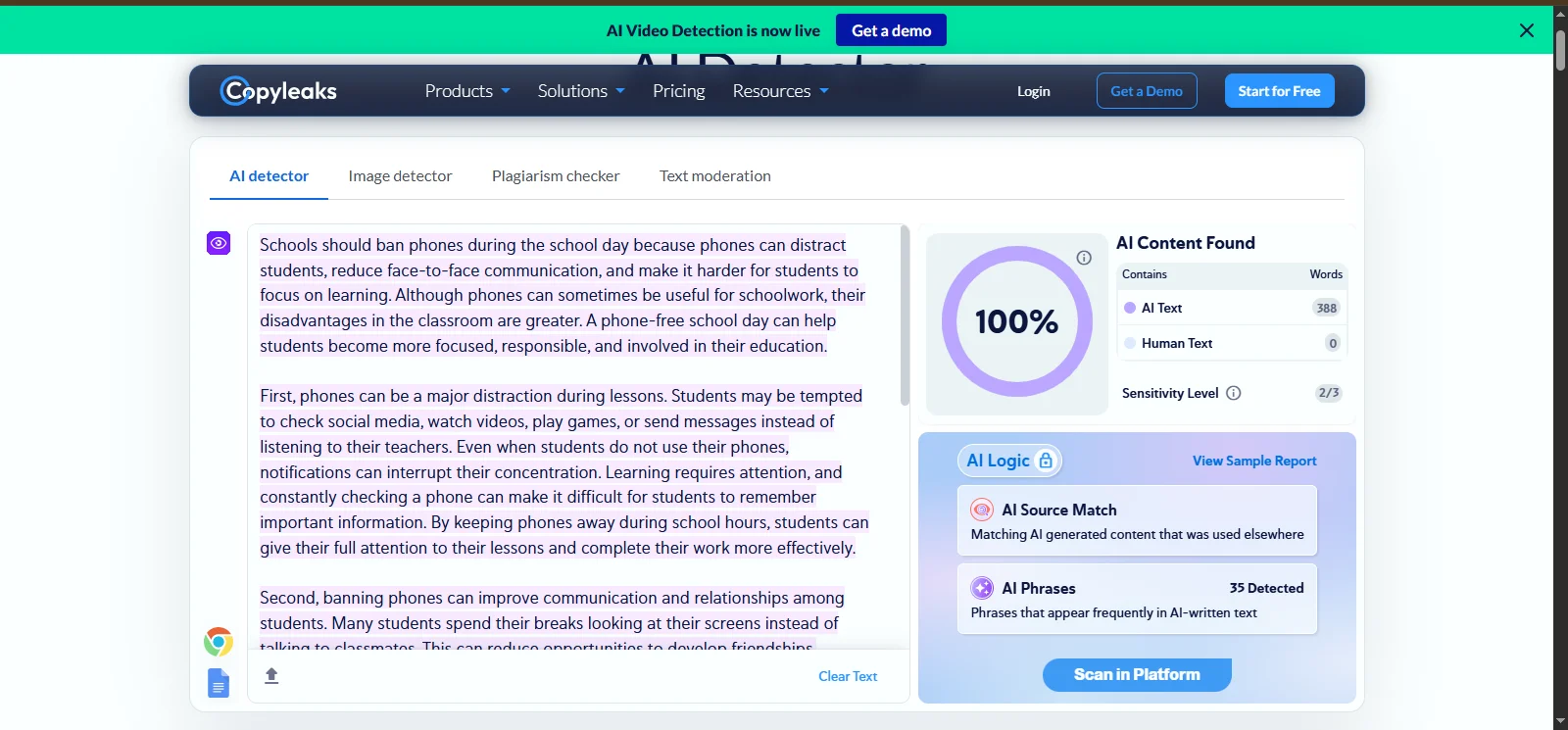Open View Sample Report
1568x730 pixels.
(x=1254, y=461)
